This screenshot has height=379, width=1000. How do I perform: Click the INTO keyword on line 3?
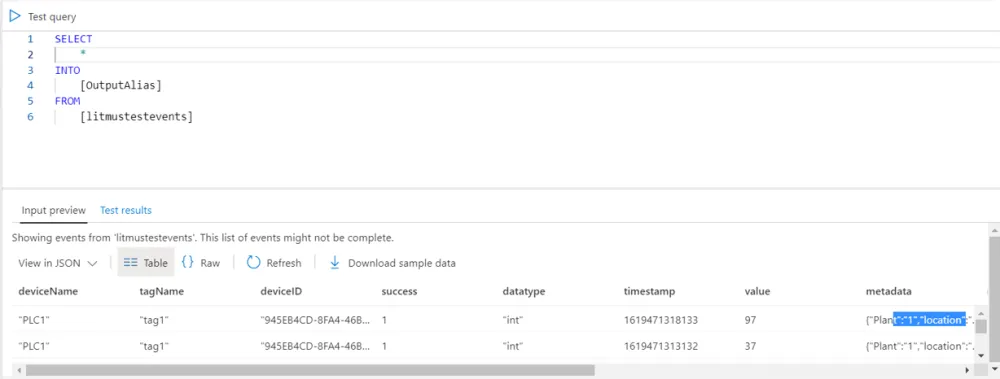(68, 70)
